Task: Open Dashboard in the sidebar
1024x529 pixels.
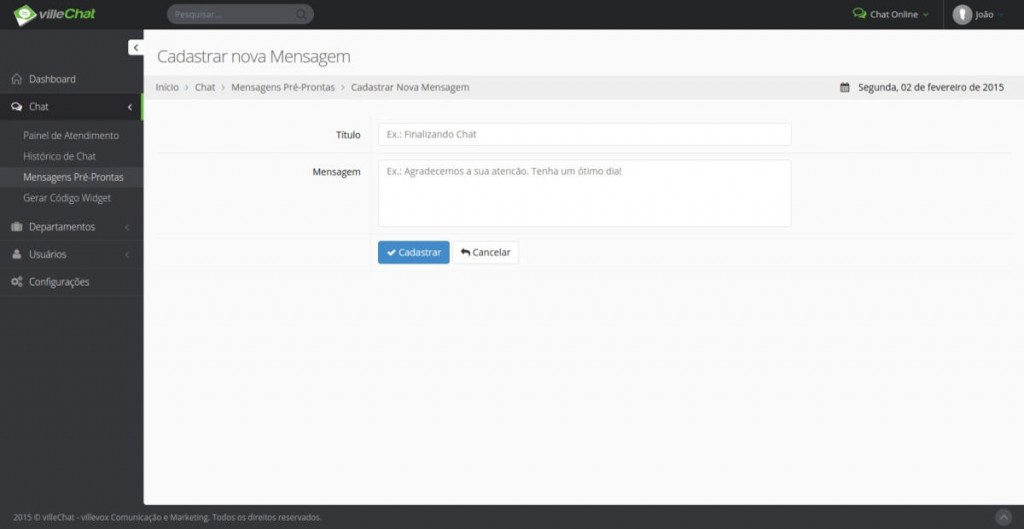Action: 71,79
